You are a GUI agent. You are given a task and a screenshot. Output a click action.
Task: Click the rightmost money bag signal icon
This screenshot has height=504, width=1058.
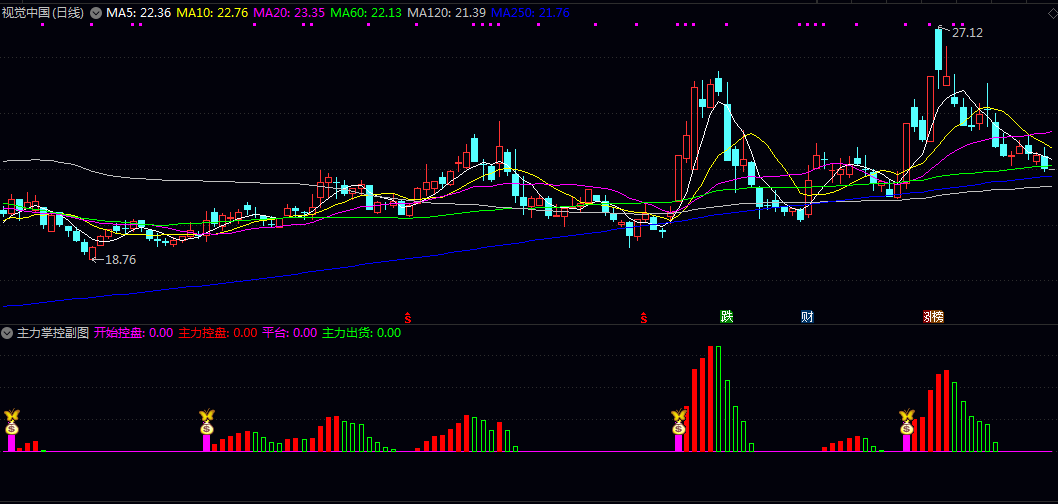[x=907, y=421]
